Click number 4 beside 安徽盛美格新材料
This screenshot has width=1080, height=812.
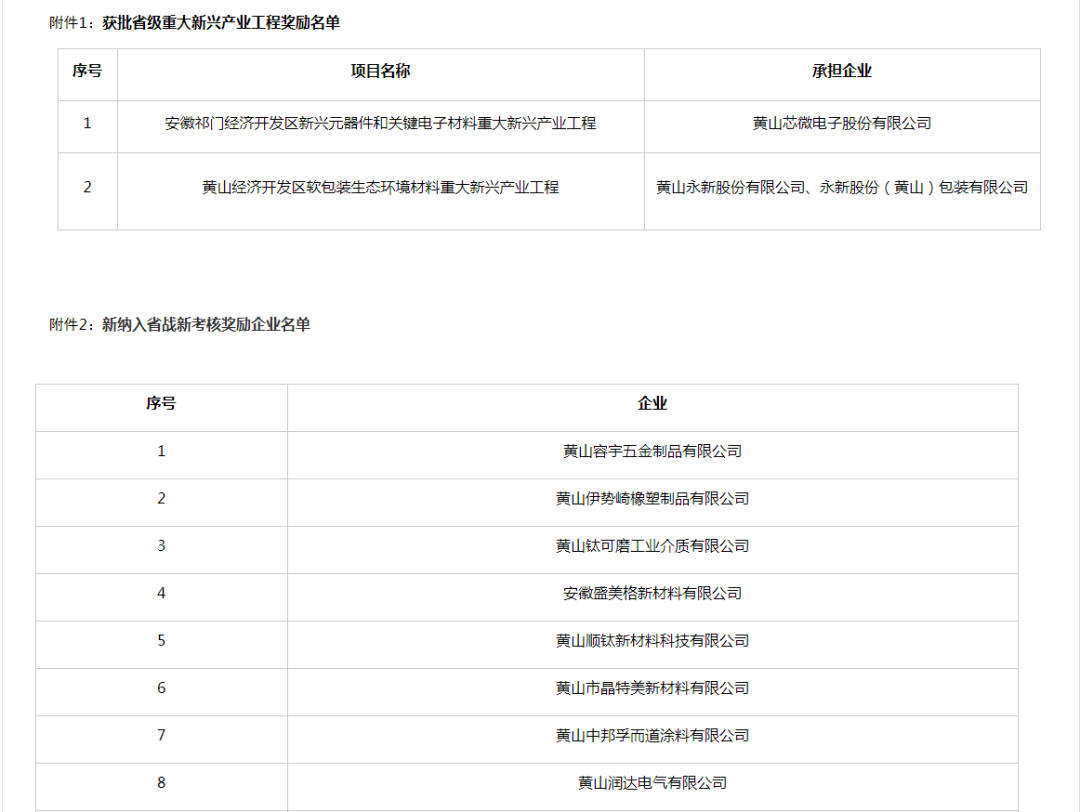pos(161,594)
